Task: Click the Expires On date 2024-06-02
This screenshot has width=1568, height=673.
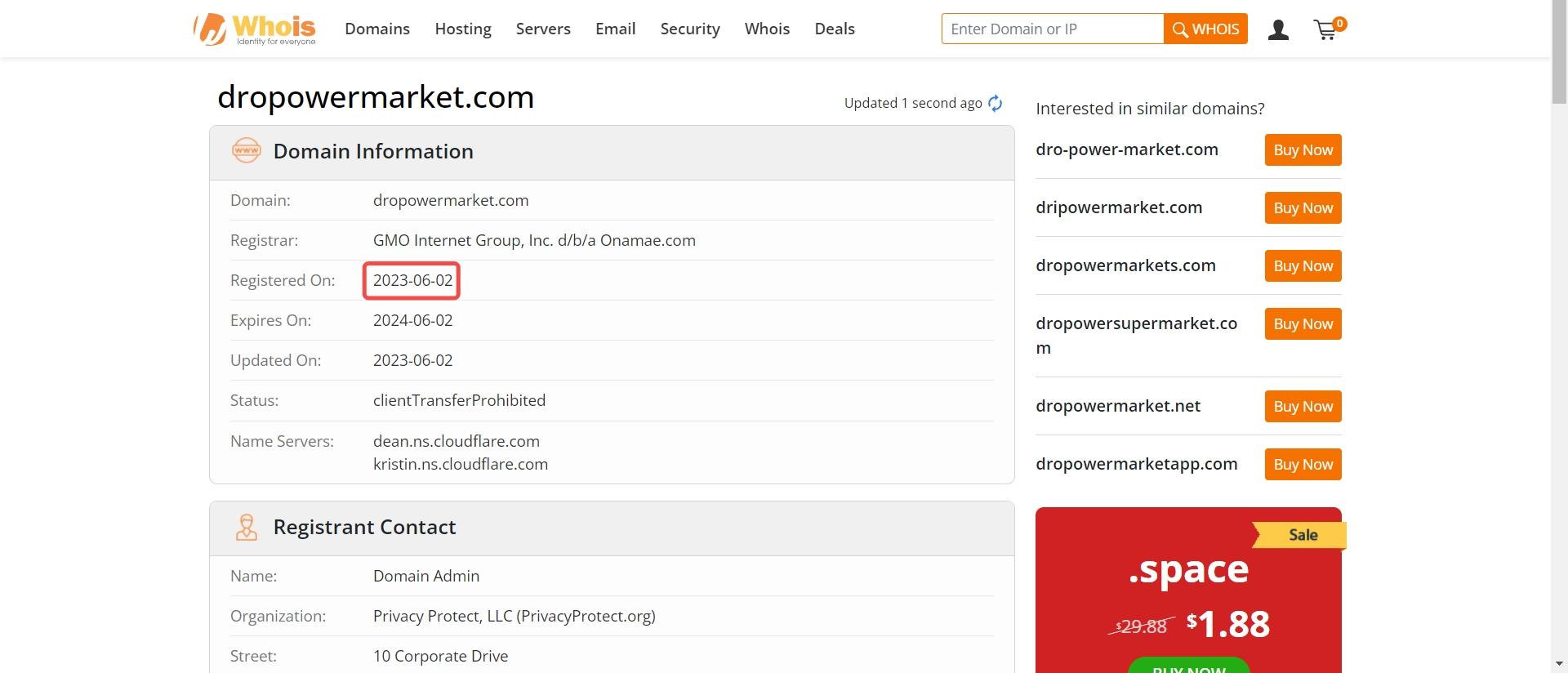Action: coord(412,320)
